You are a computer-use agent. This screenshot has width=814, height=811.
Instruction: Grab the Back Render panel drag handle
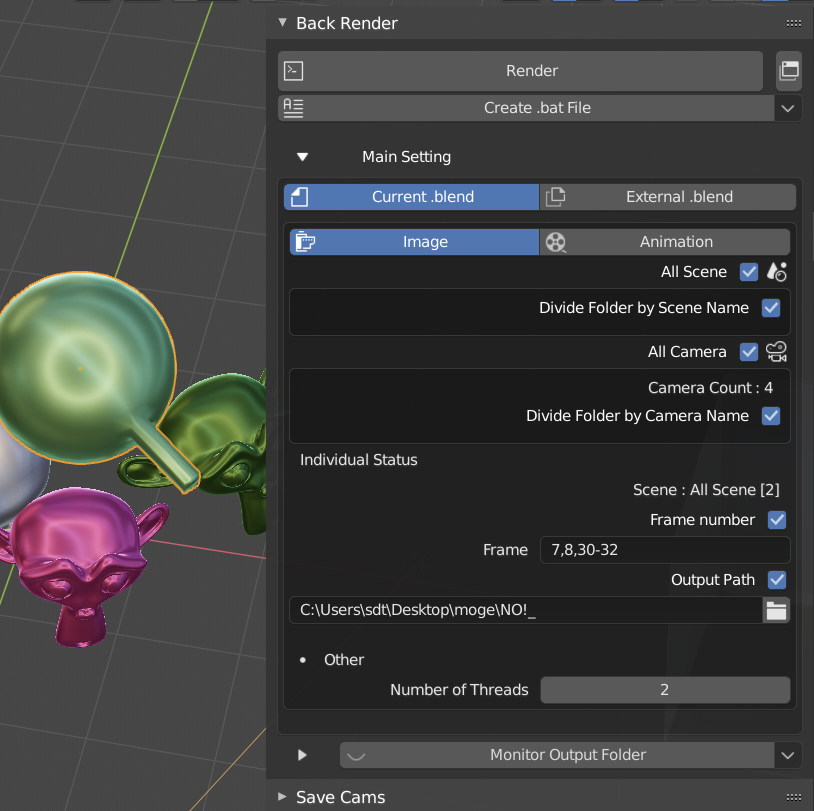793,23
